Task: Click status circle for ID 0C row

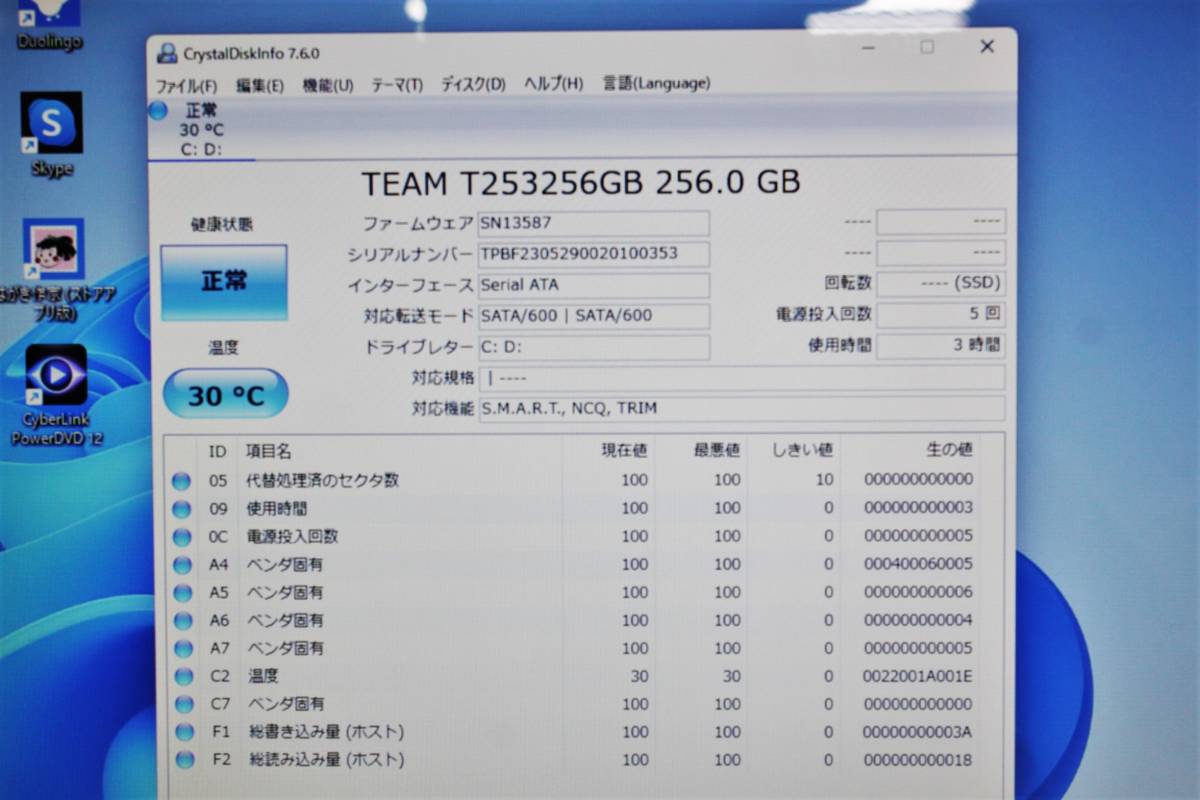Action: (x=181, y=537)
